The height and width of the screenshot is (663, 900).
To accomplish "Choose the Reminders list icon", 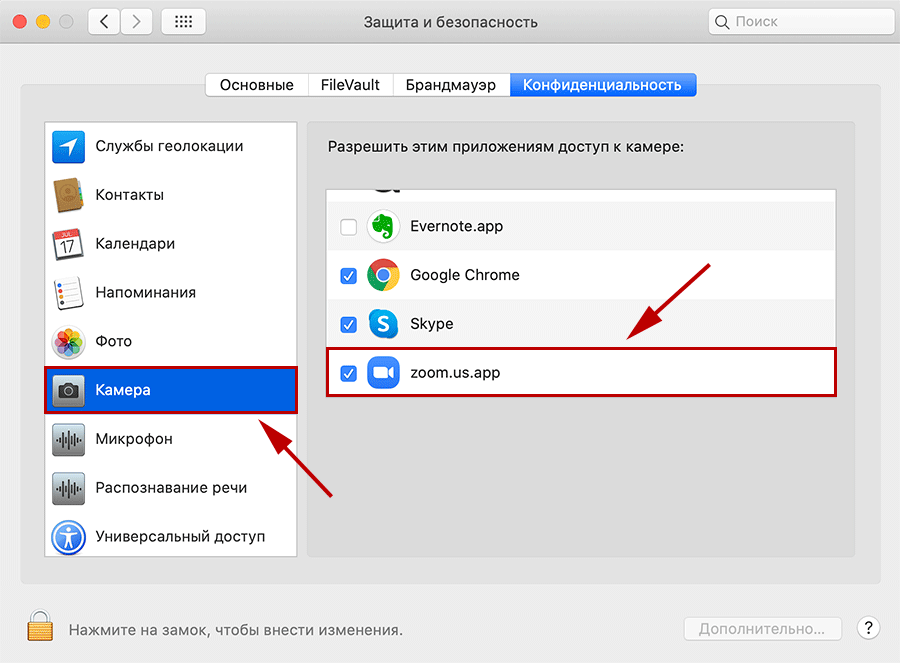I will coord(68,293).
